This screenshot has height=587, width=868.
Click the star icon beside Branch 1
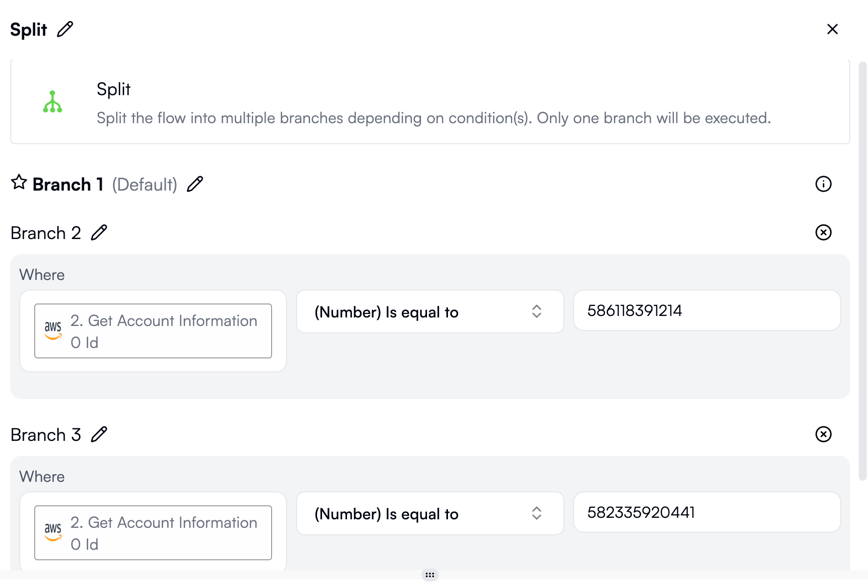point(19,182)
